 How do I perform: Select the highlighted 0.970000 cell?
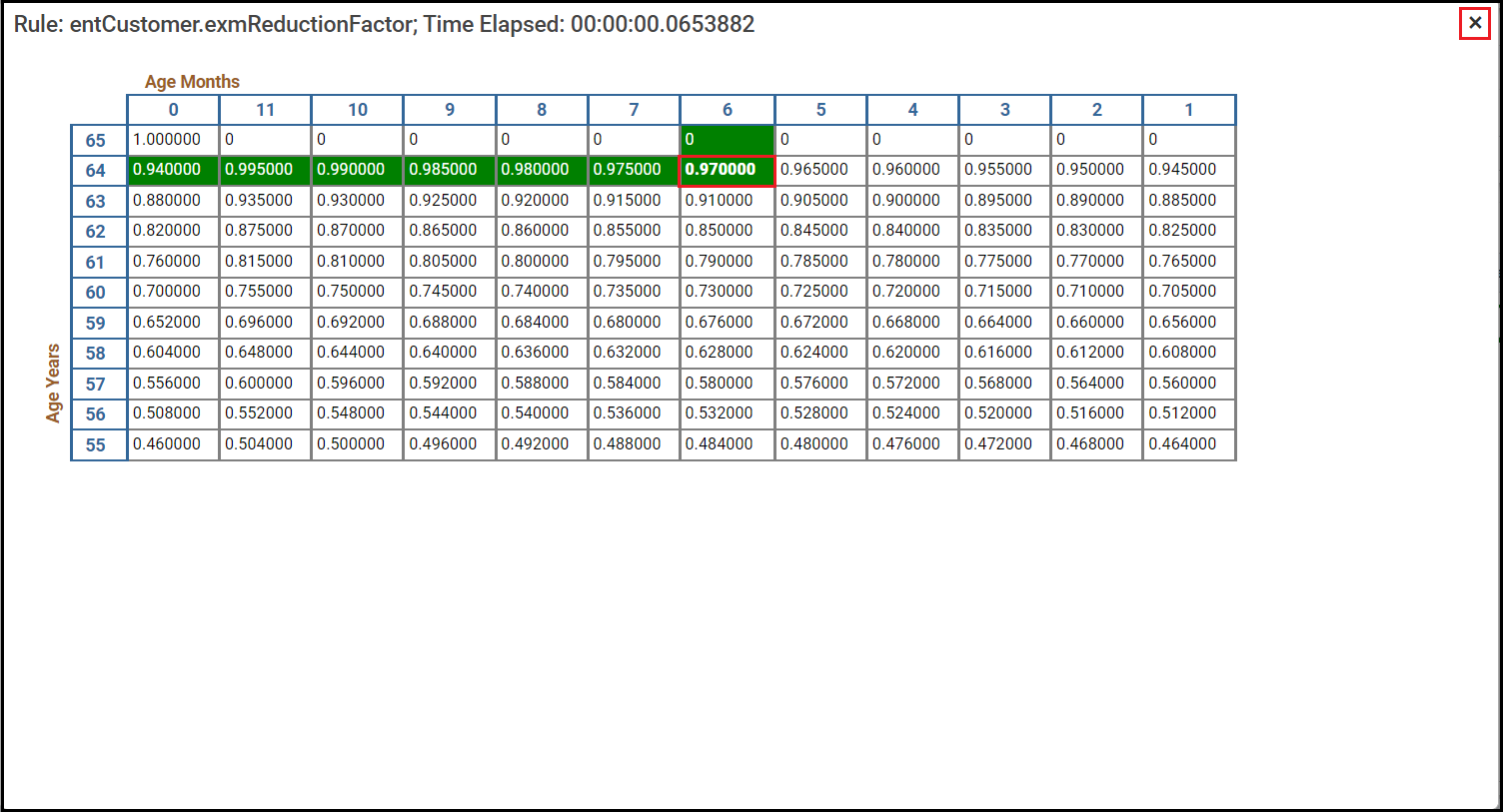[x=727, y=171]
